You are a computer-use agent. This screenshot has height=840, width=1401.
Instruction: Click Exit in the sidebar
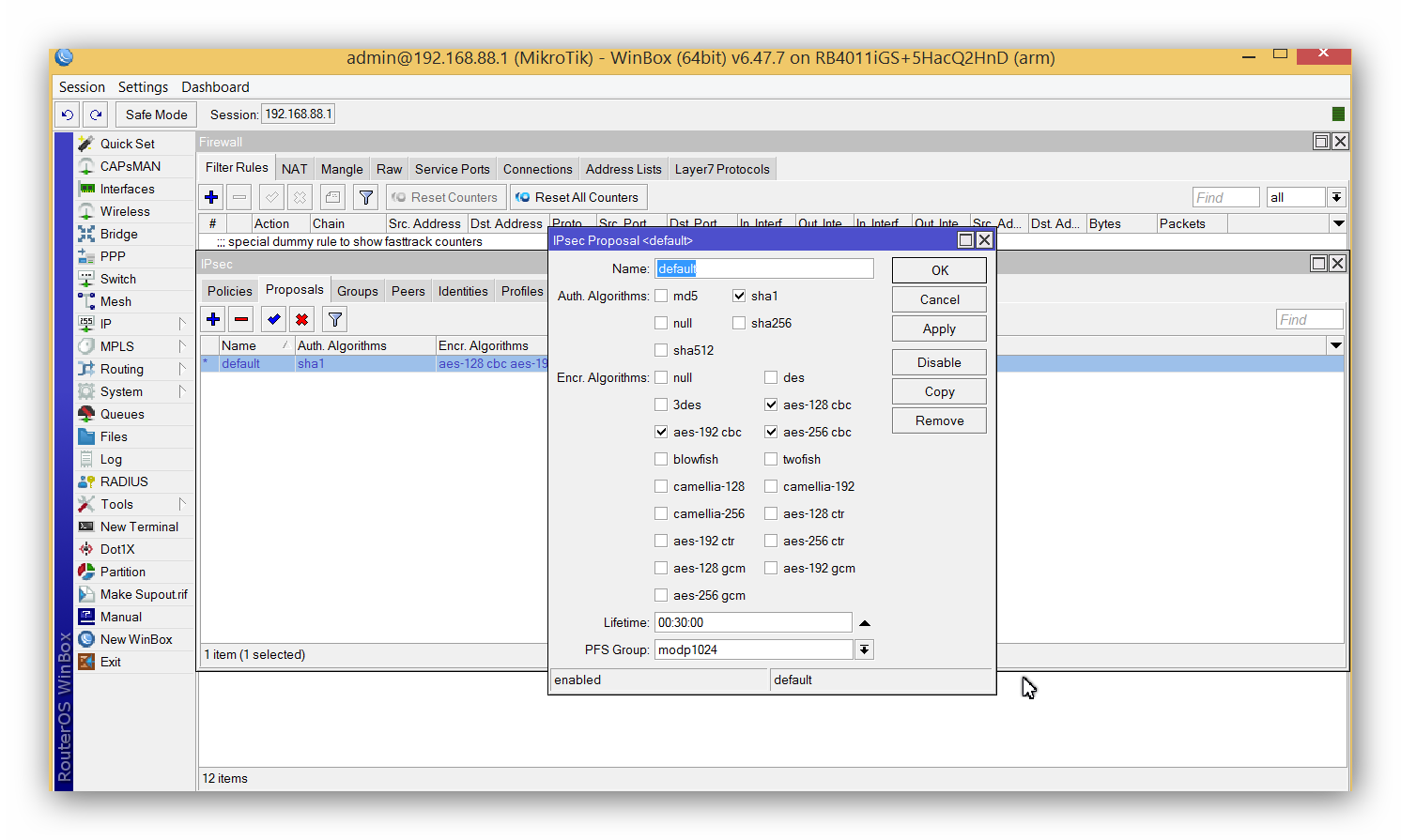click(x=111, y=662)
